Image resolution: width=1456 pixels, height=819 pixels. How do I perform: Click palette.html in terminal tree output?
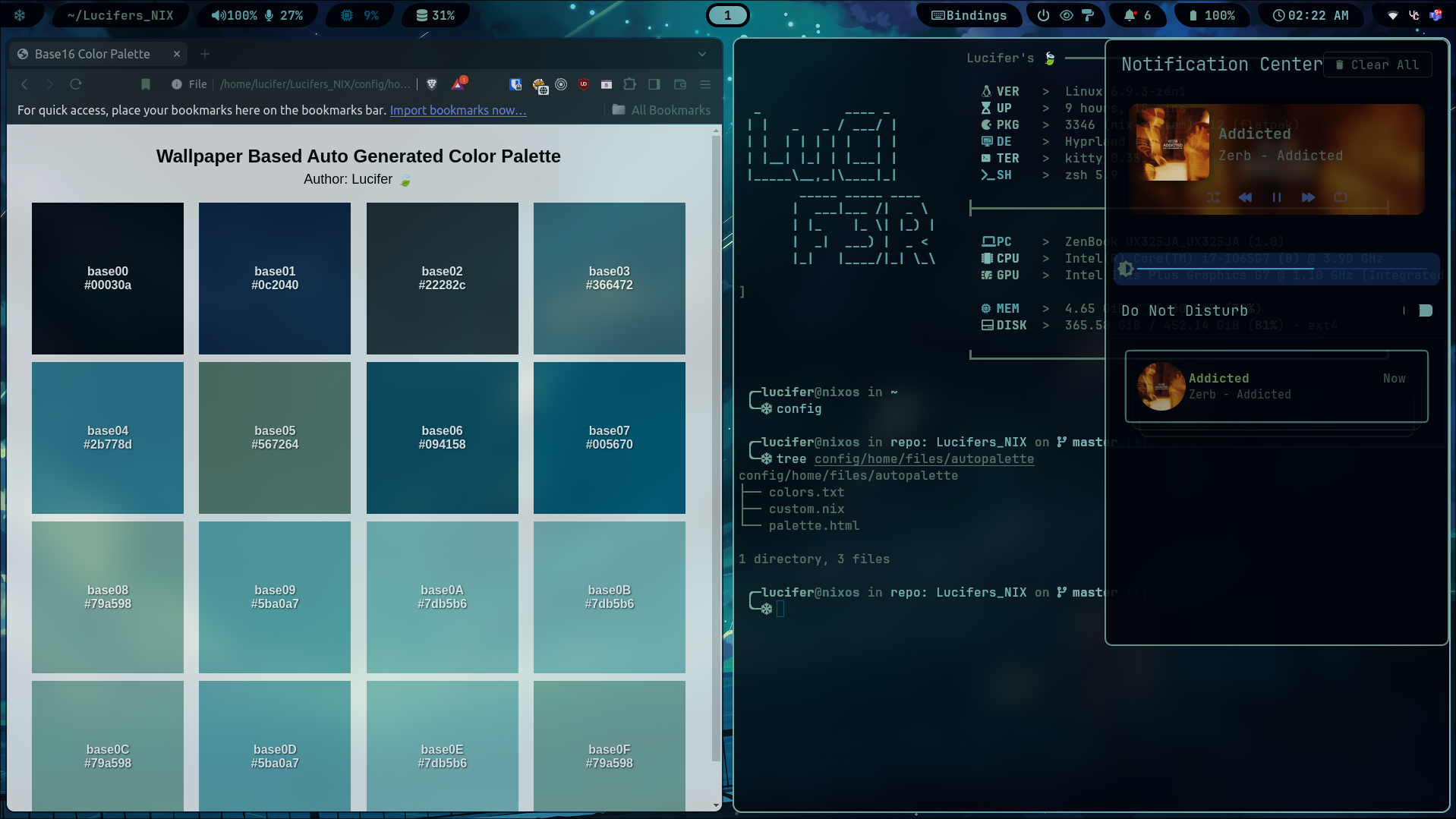coord(814,526)
